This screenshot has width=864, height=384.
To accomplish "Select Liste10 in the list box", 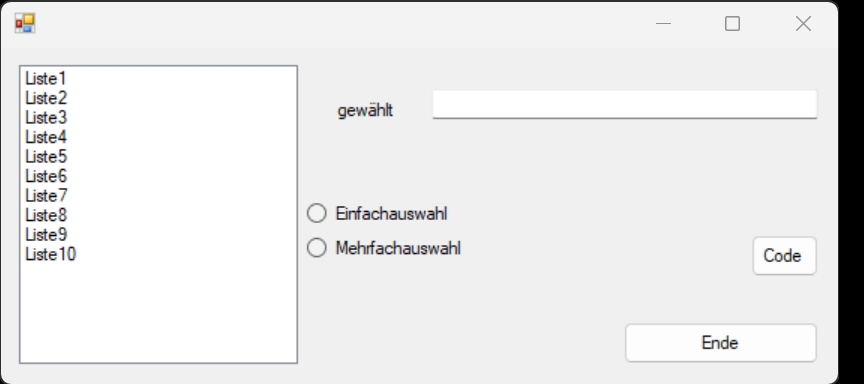I will (159, 254).
